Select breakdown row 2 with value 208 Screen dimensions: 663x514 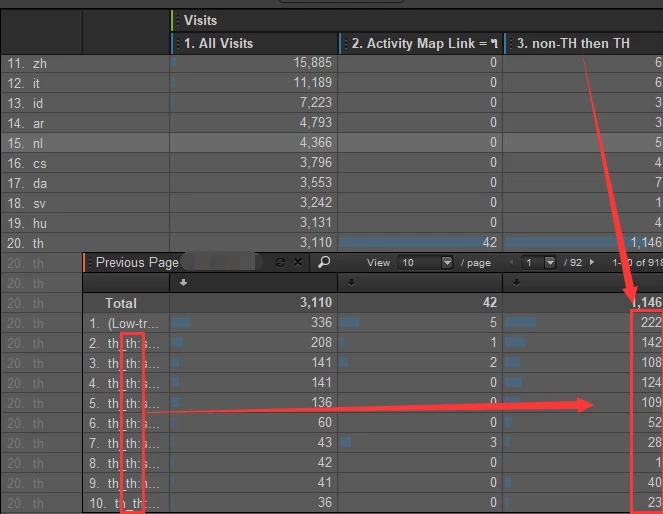coord(124,343)
